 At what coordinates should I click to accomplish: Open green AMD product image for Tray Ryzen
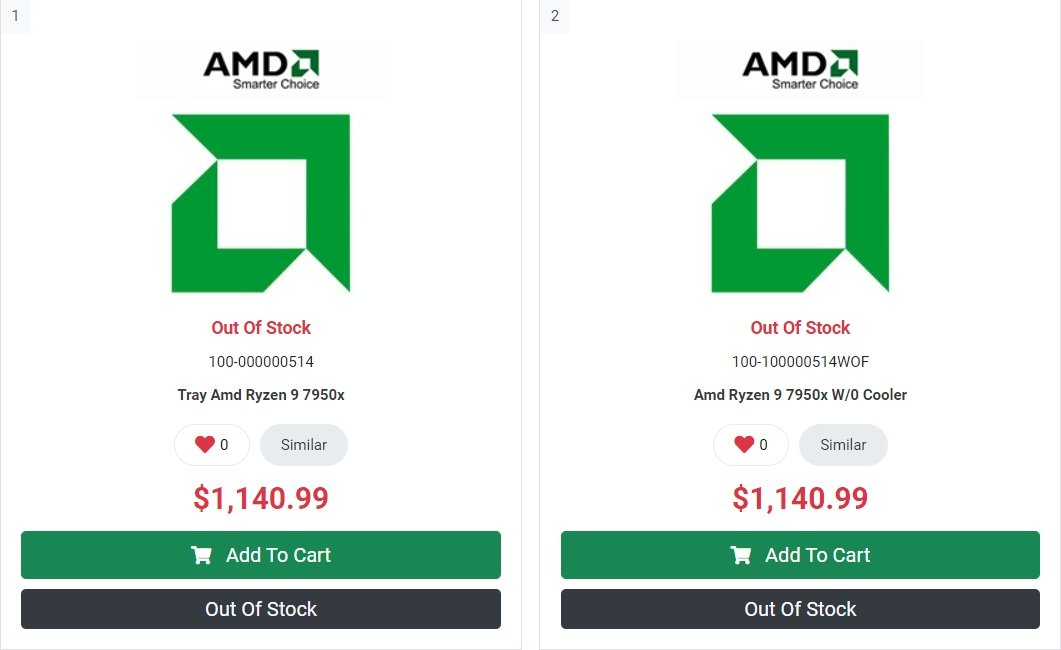[x=261, y=203]
